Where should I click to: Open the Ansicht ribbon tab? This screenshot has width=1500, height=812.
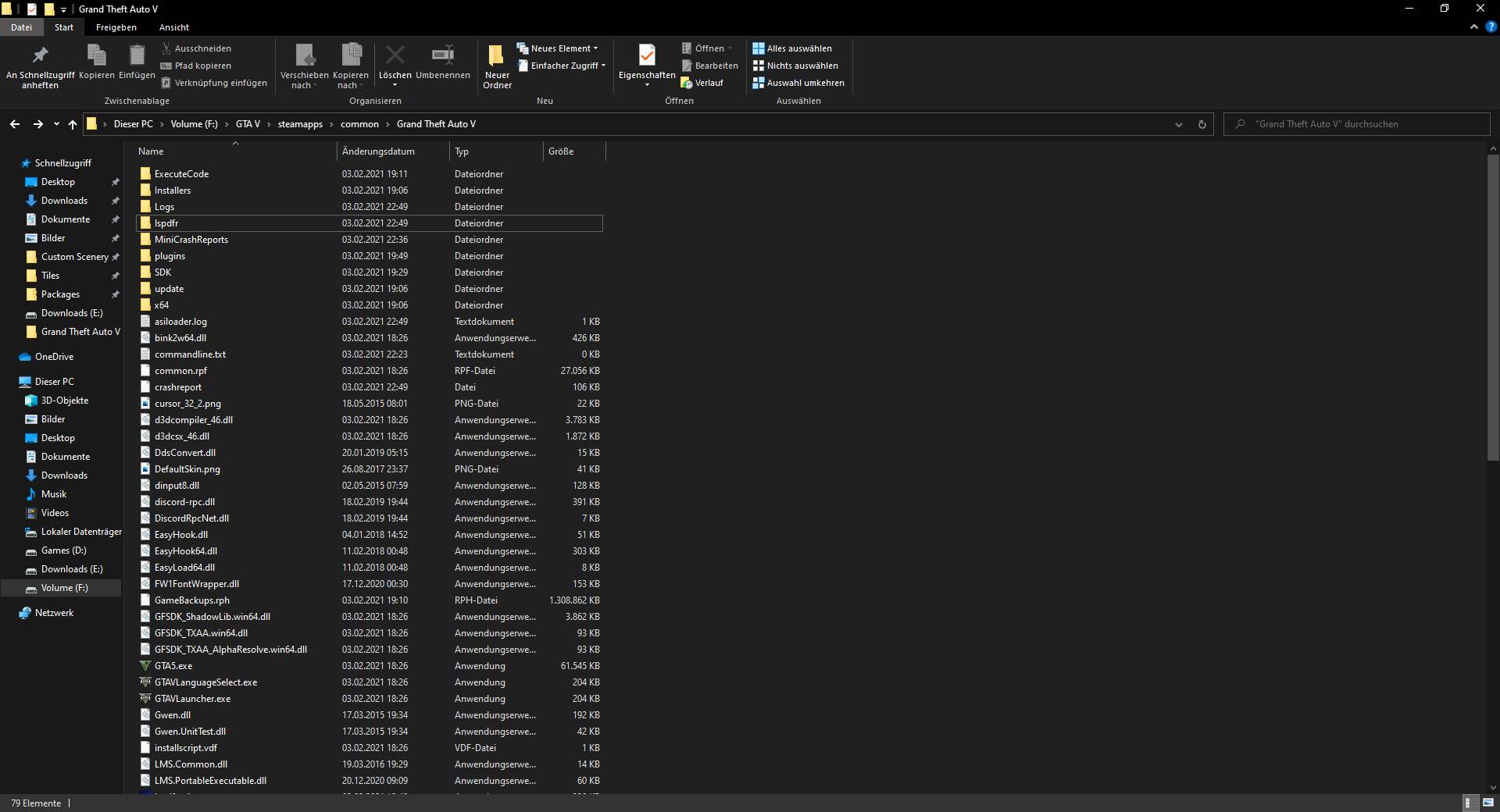click(173, 27)
